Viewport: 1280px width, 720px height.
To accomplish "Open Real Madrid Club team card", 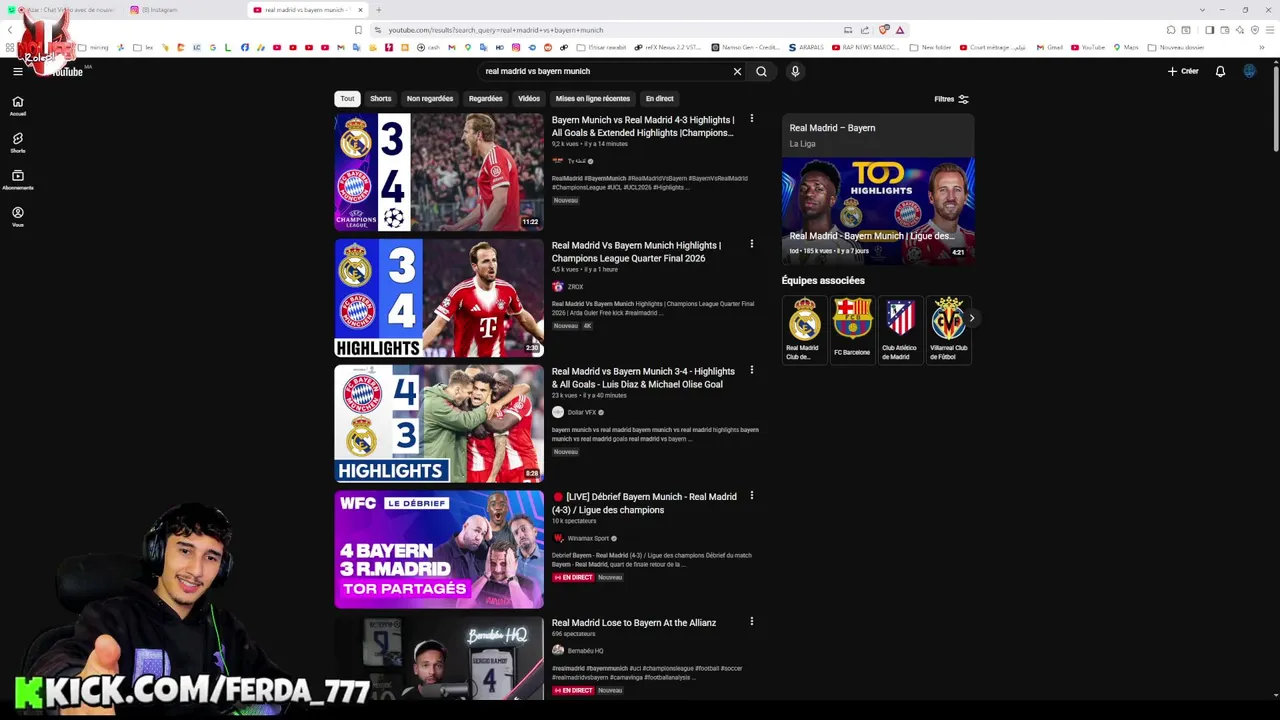I will (804, 330).
